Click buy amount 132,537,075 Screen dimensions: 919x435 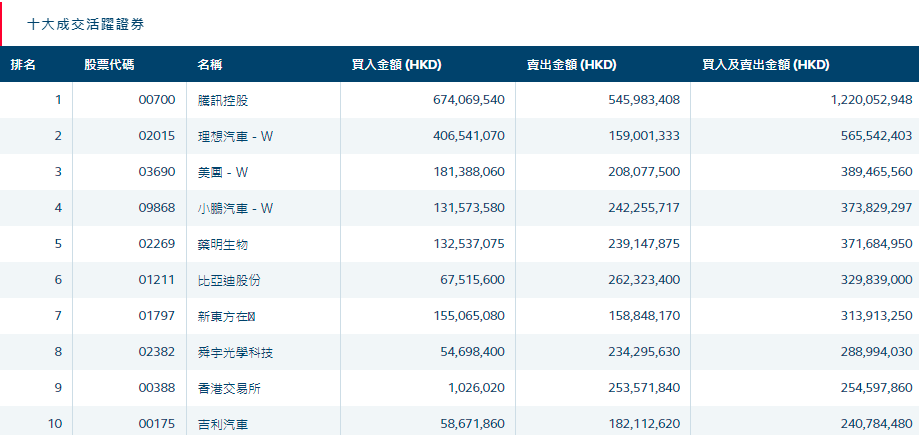point(469,244)
